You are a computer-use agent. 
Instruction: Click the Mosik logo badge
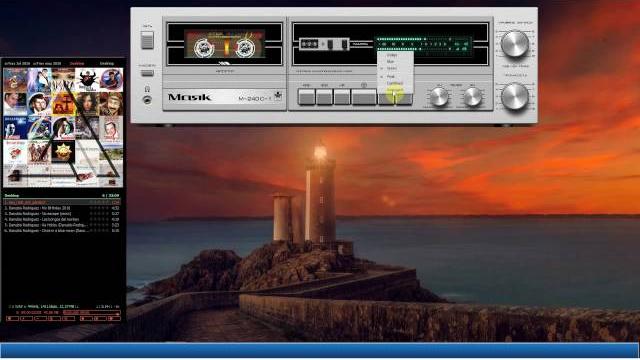(x=189, y=97)
